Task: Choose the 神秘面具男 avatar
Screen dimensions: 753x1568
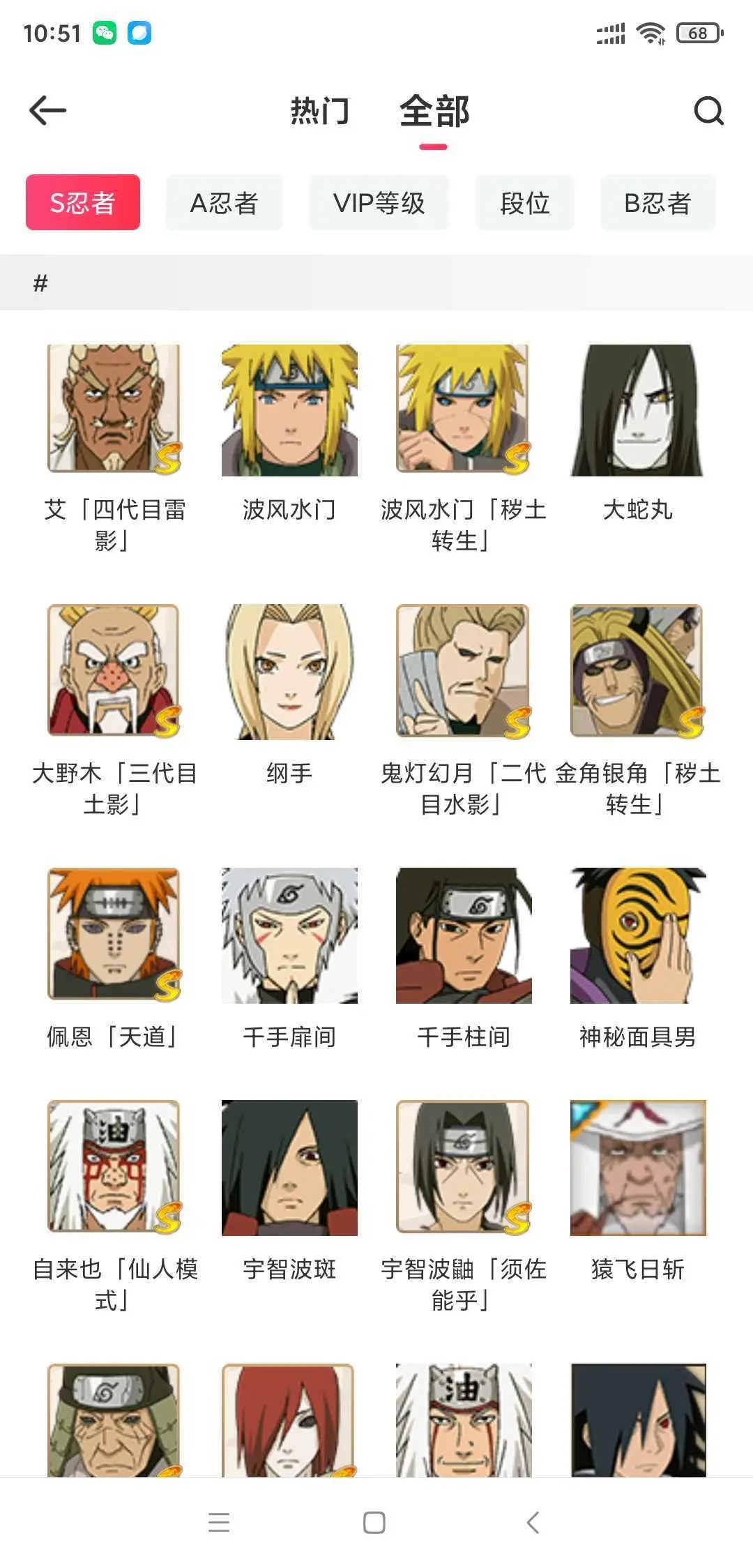Action: point(637,935)
